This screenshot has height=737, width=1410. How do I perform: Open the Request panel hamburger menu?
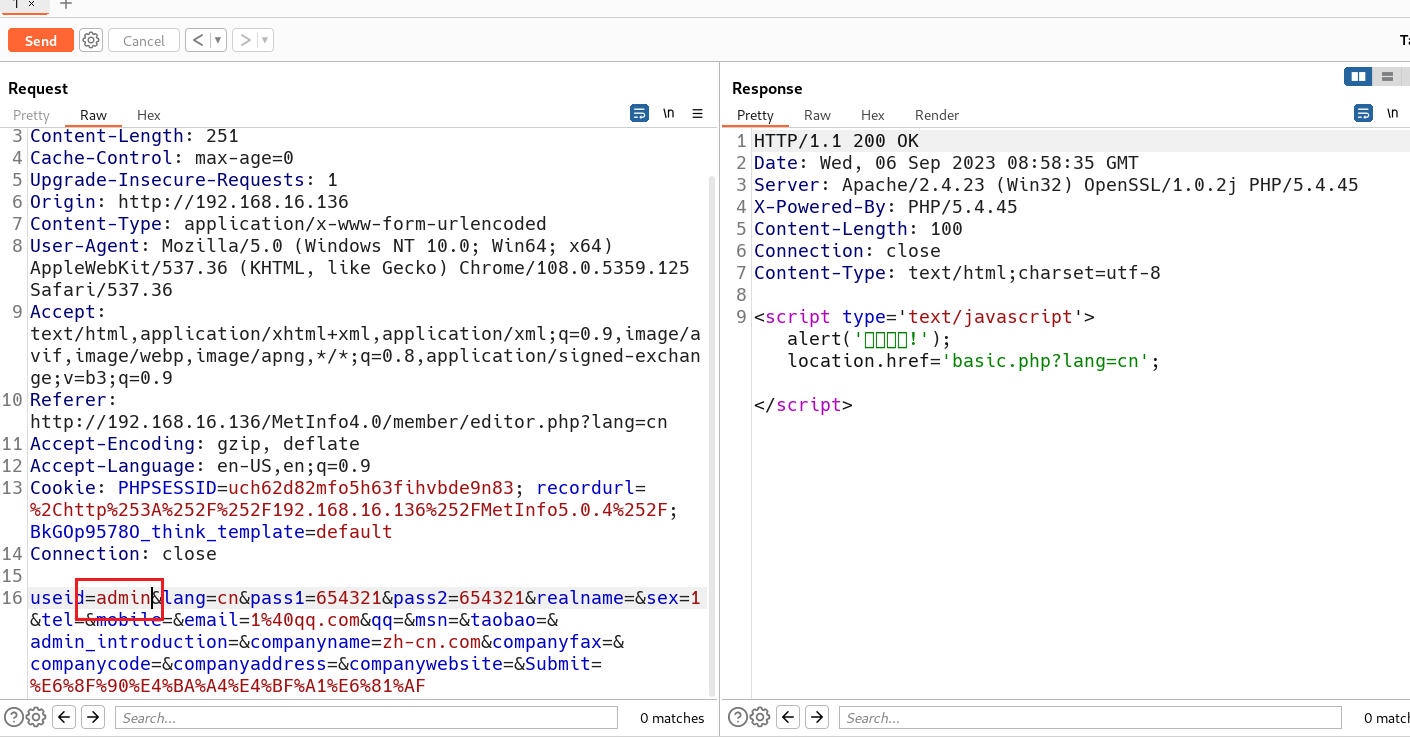698,113
